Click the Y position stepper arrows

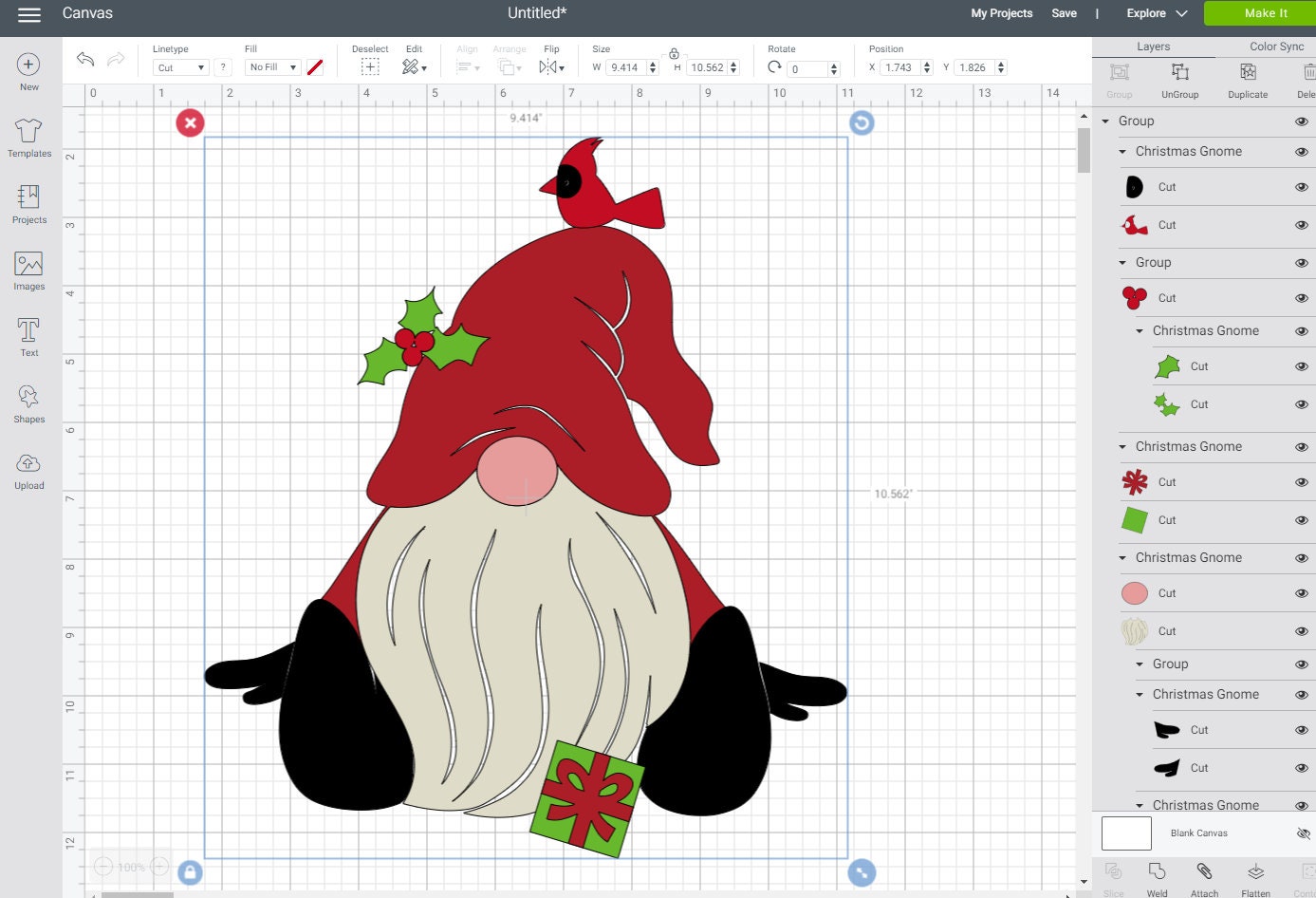click(1001, 67)
